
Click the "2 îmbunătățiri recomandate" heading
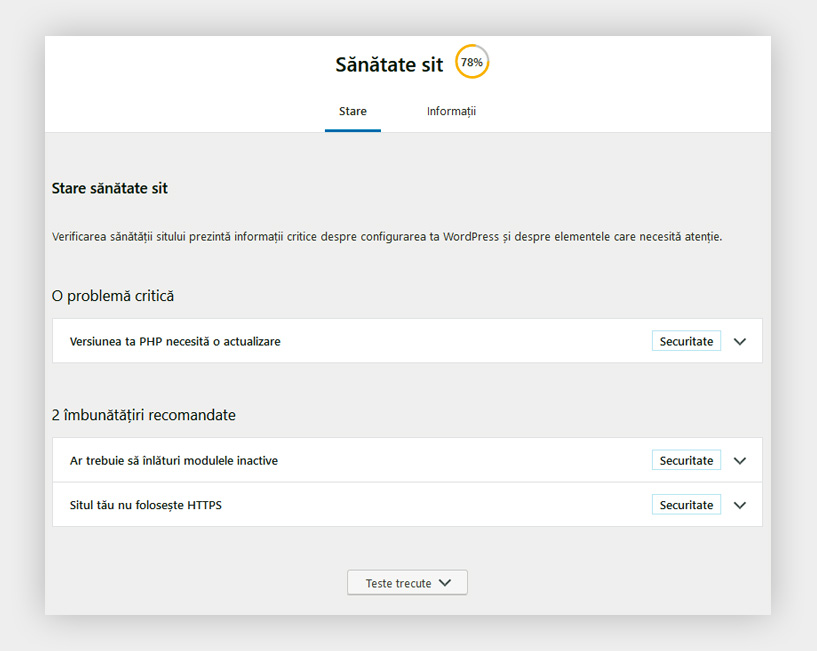click(x=144, y=415)
